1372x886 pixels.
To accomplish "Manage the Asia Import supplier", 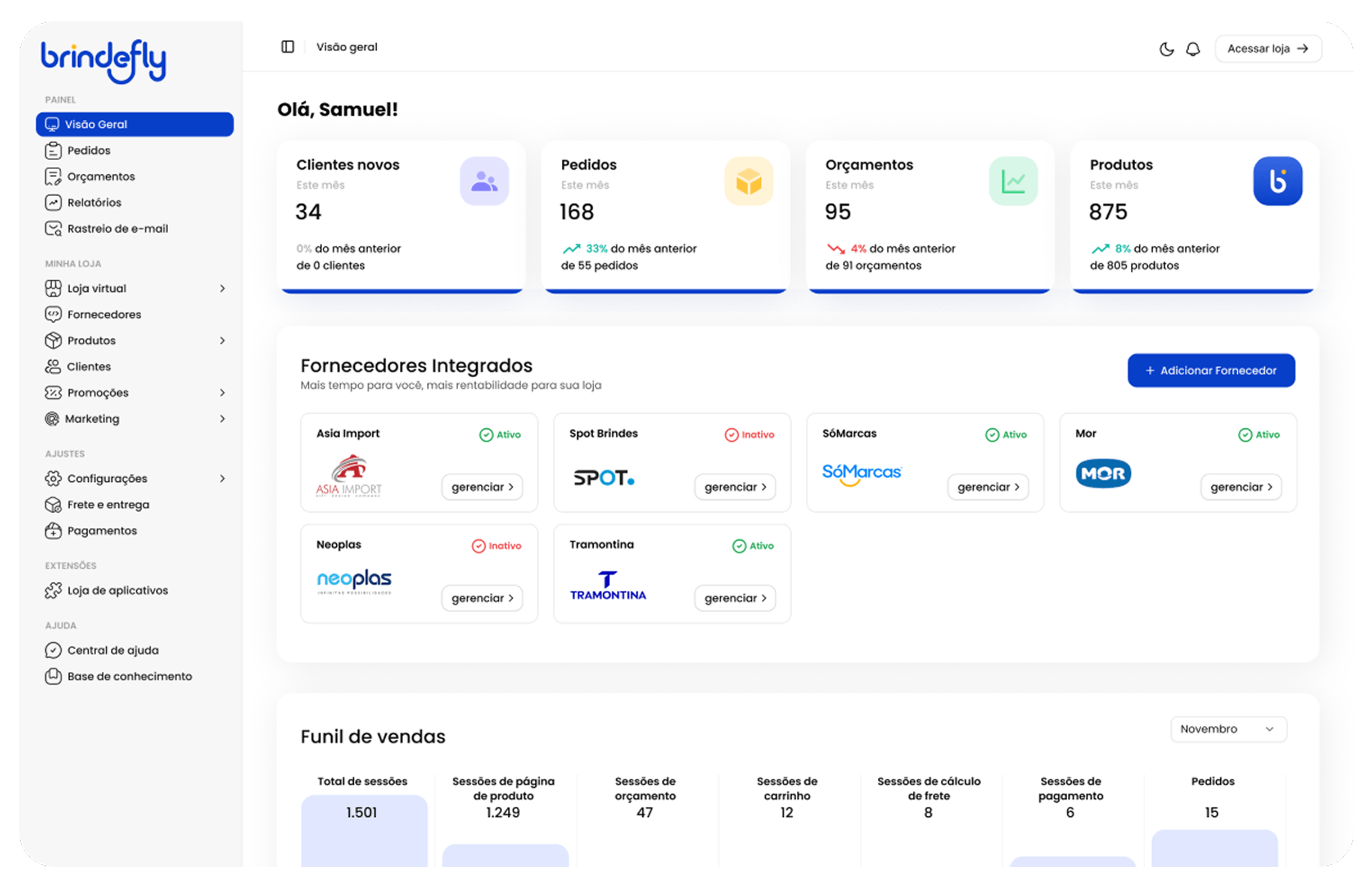I will point(482,487).
